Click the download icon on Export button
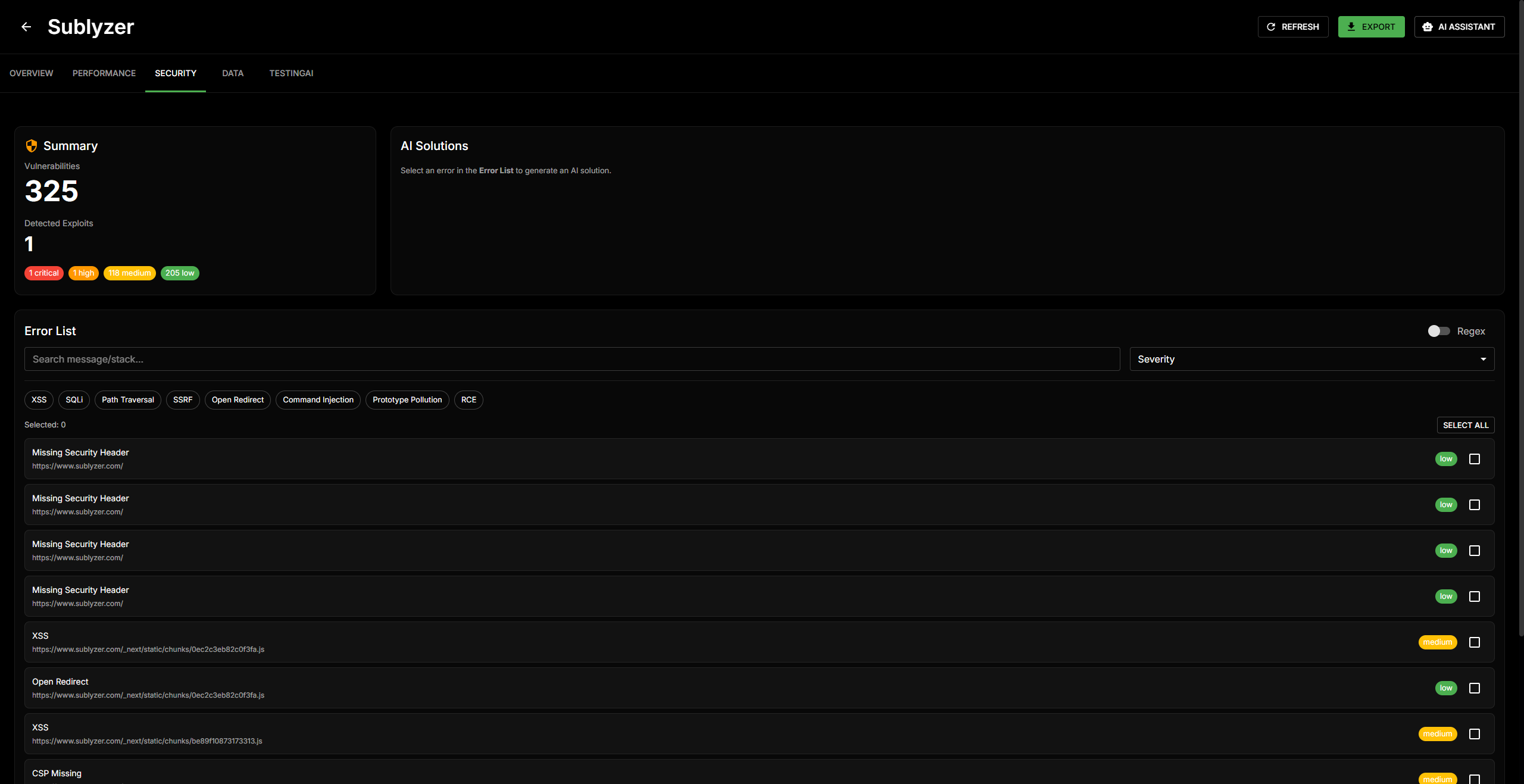Screen dimensions: 1524x784 (x=1350, y=26)
